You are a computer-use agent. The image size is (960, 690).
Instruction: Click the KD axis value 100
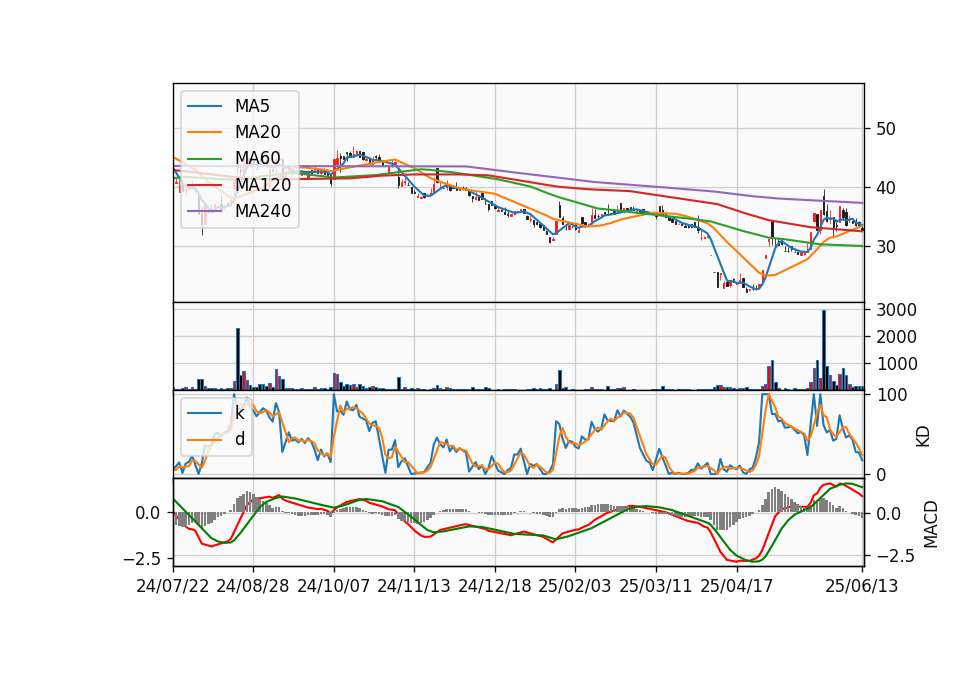point(892,395)
